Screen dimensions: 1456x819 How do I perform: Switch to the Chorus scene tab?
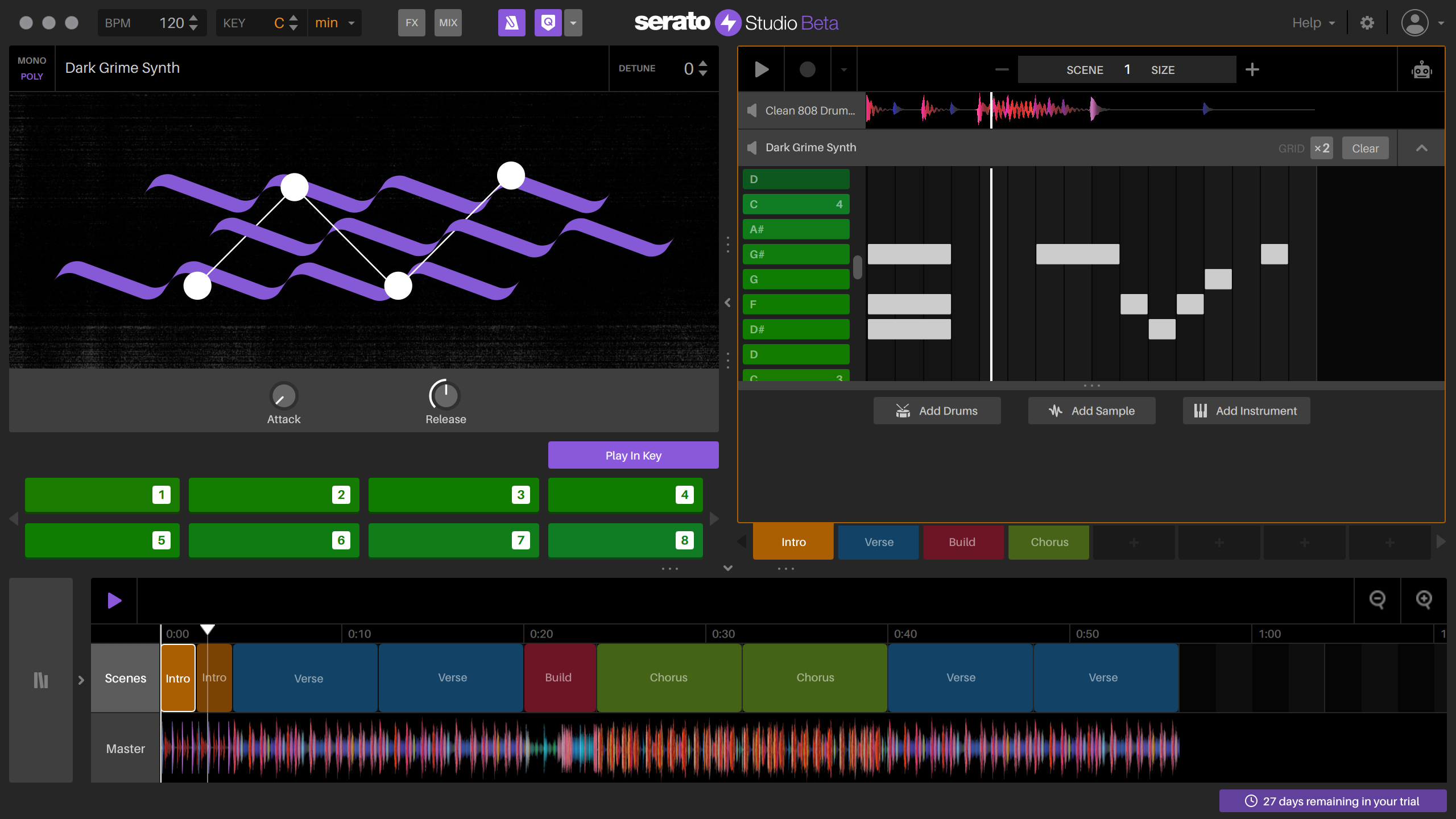click(x=1048, y=541)
